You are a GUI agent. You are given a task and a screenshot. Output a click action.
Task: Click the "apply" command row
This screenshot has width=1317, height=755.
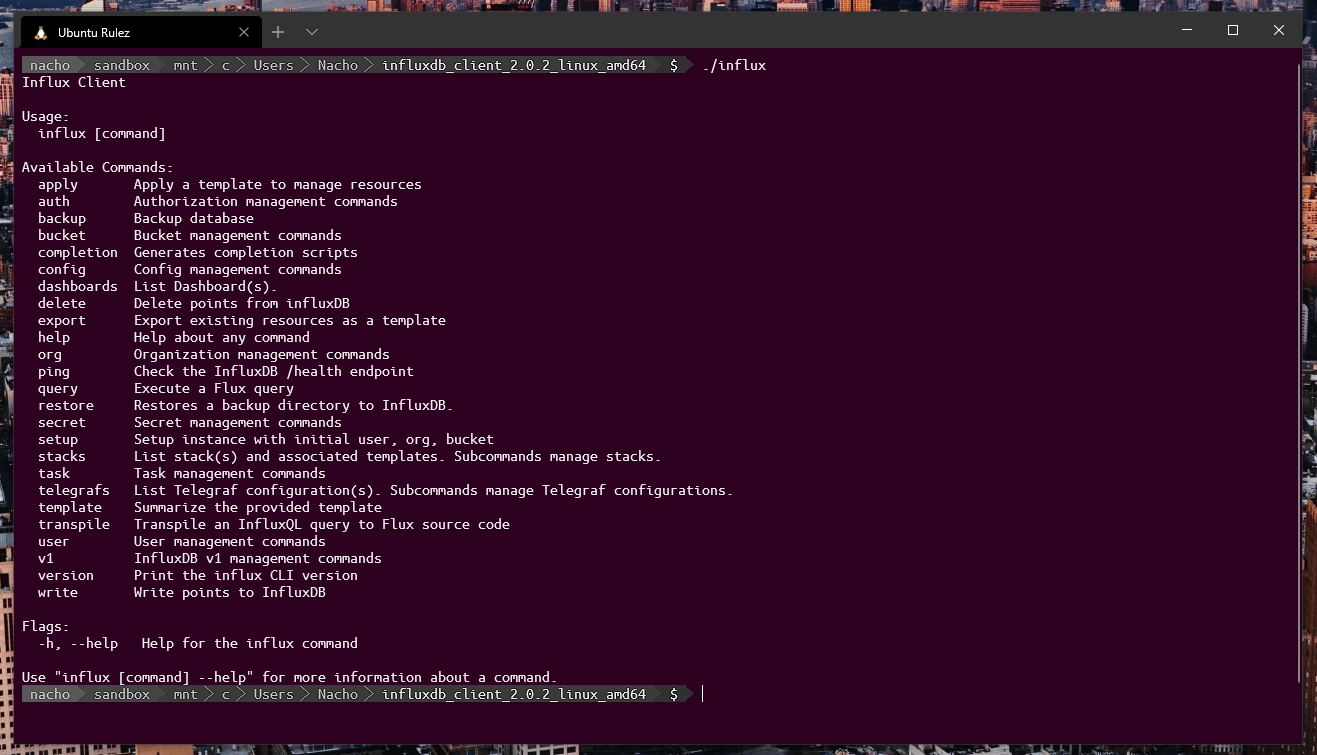click(230, 185)
